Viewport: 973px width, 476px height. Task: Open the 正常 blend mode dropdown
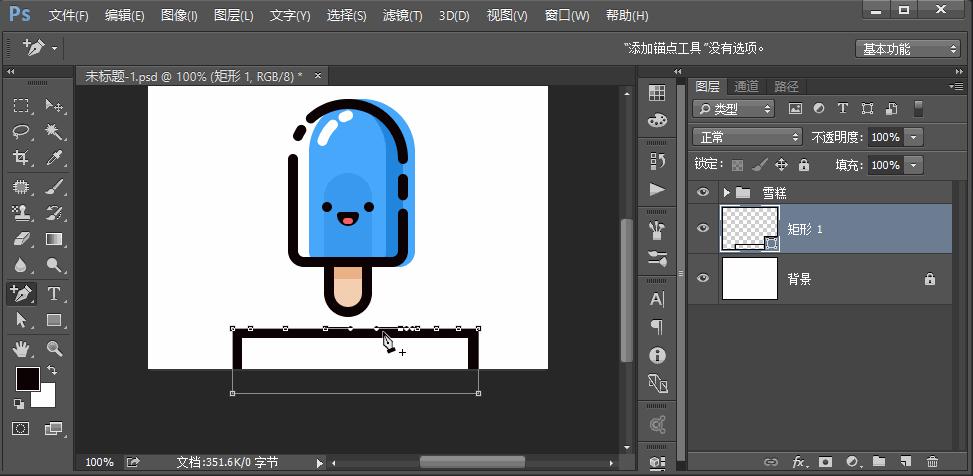tap(747, 137)
